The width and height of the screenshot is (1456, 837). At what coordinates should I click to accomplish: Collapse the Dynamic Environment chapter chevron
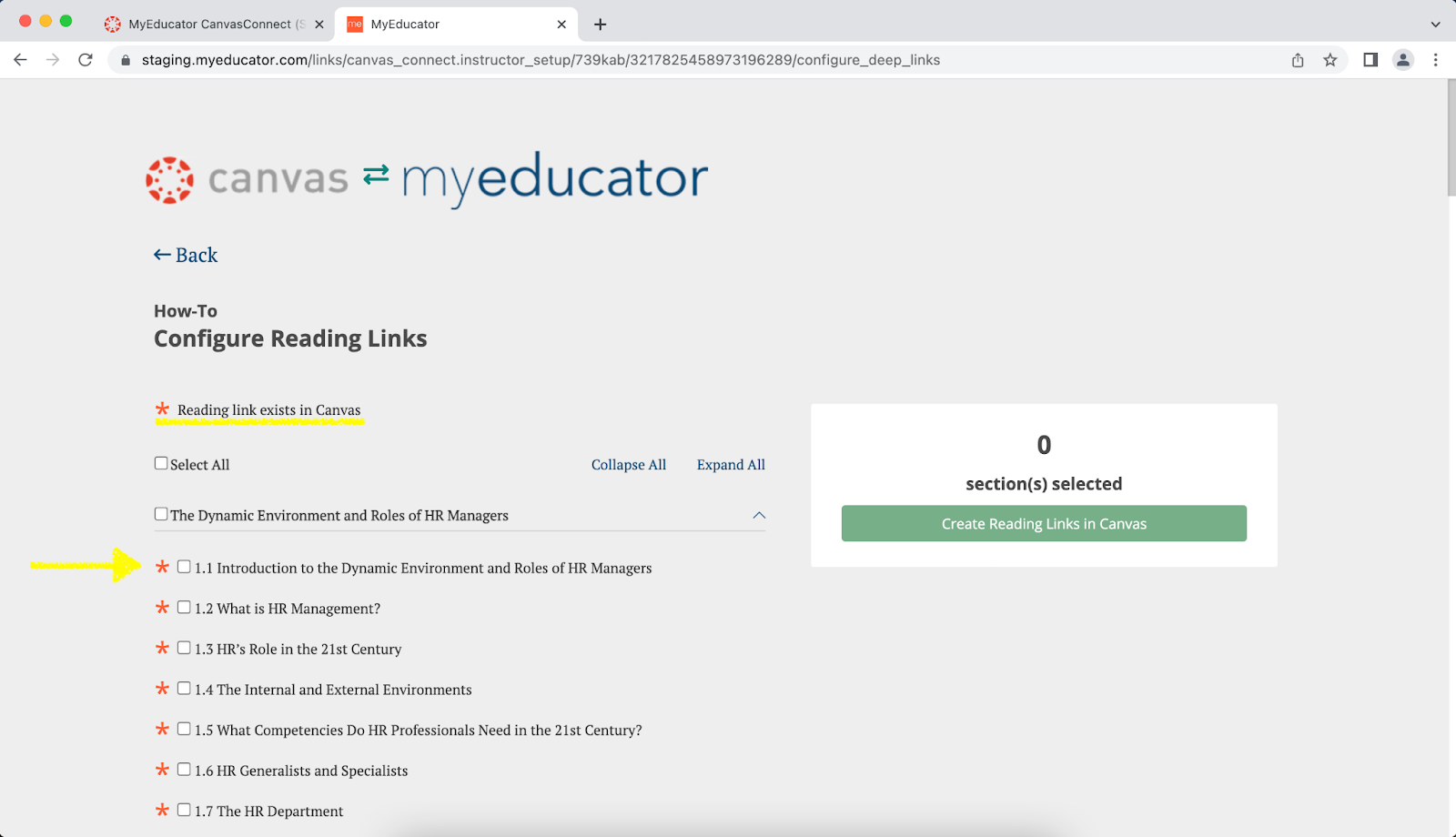pyautogui.click(x=759, y=515)
